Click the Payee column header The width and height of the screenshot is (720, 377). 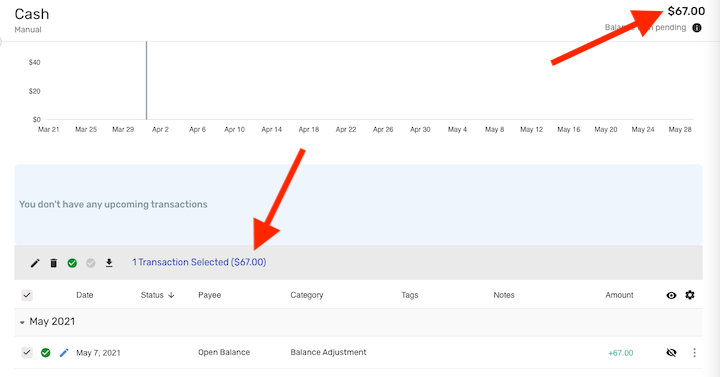(x=209, y=295)
